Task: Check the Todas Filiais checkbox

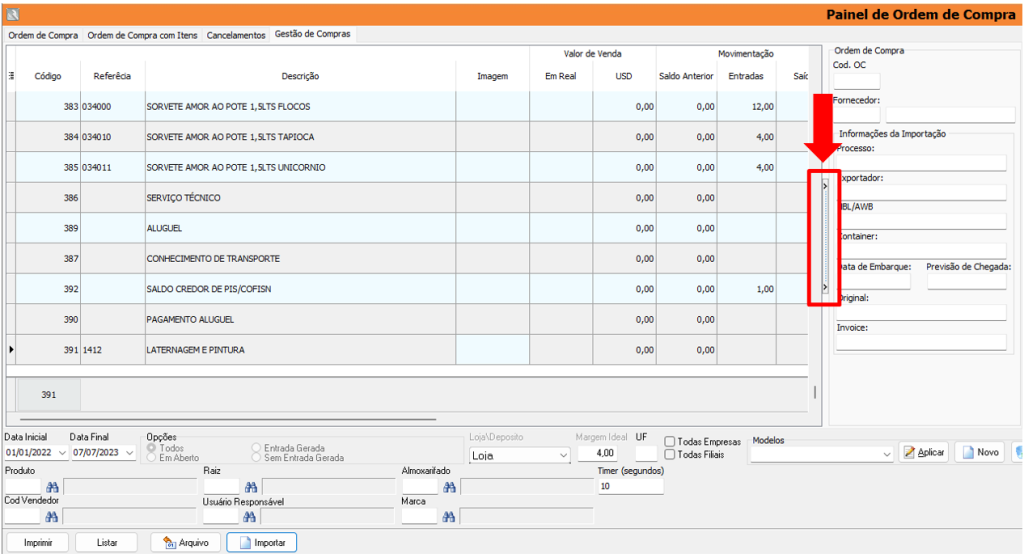Action: pos(669,455)
